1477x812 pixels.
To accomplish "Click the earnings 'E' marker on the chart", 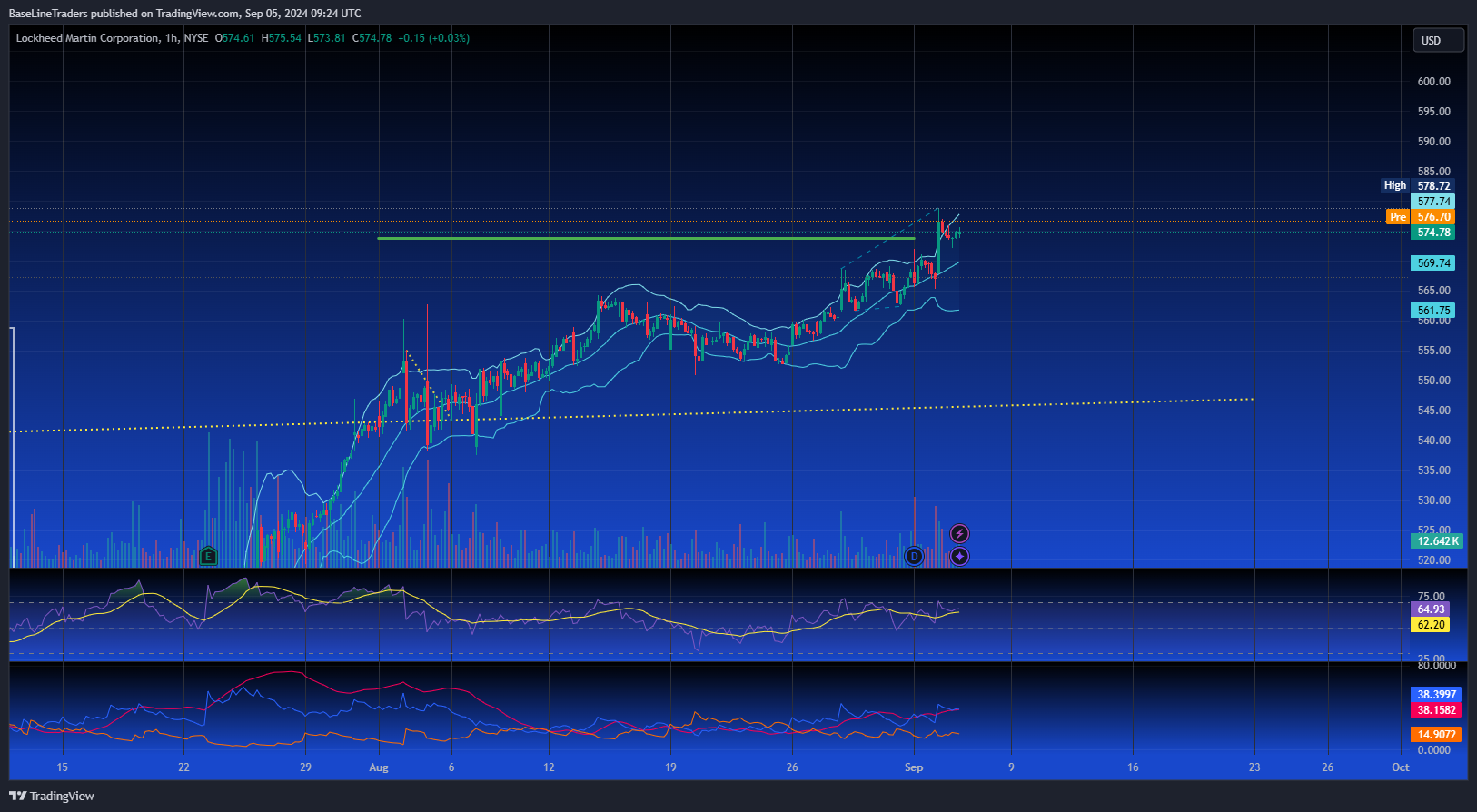I will pos(208,556).
